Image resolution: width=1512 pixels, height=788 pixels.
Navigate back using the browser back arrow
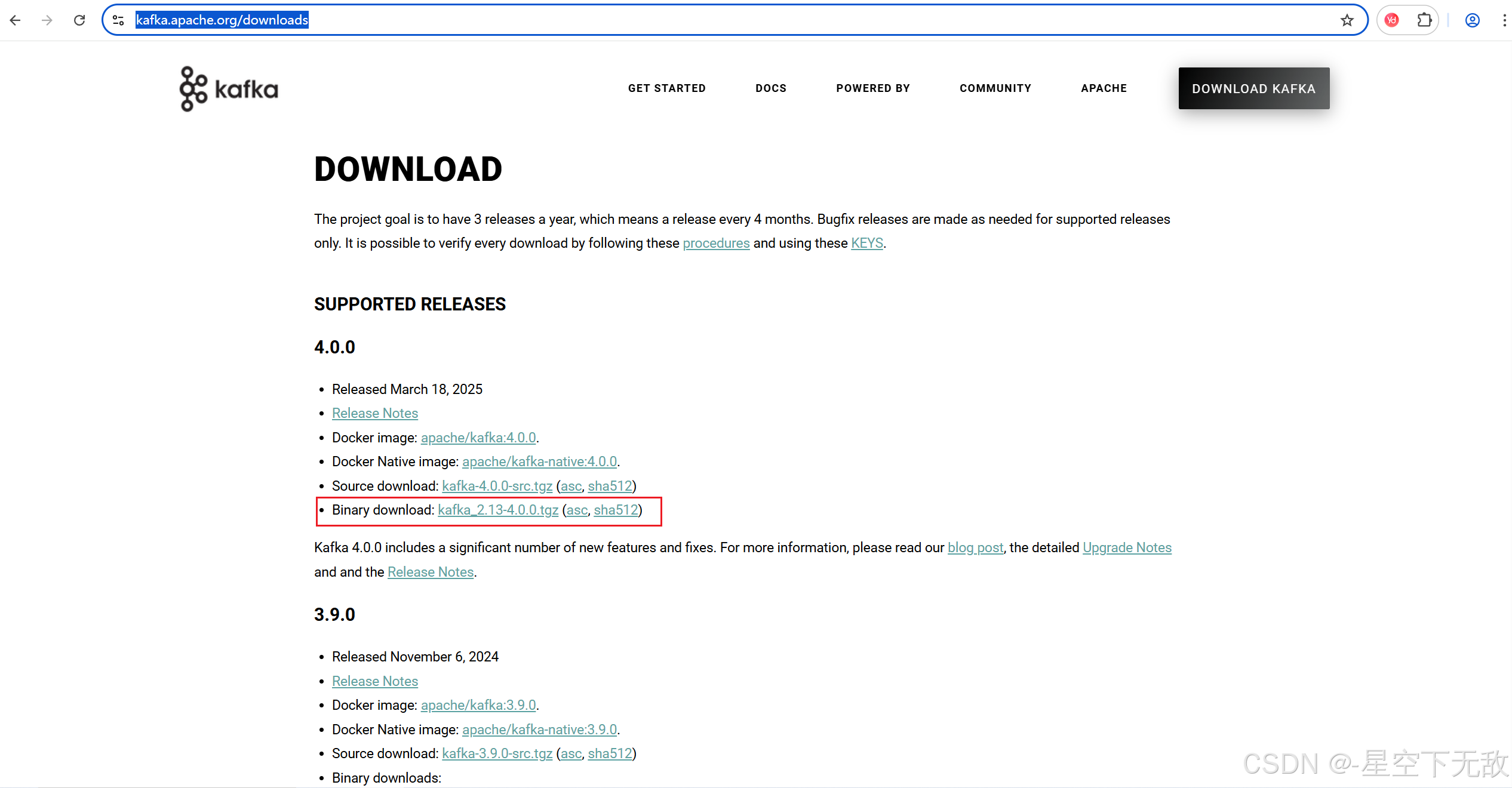(16, 20)
